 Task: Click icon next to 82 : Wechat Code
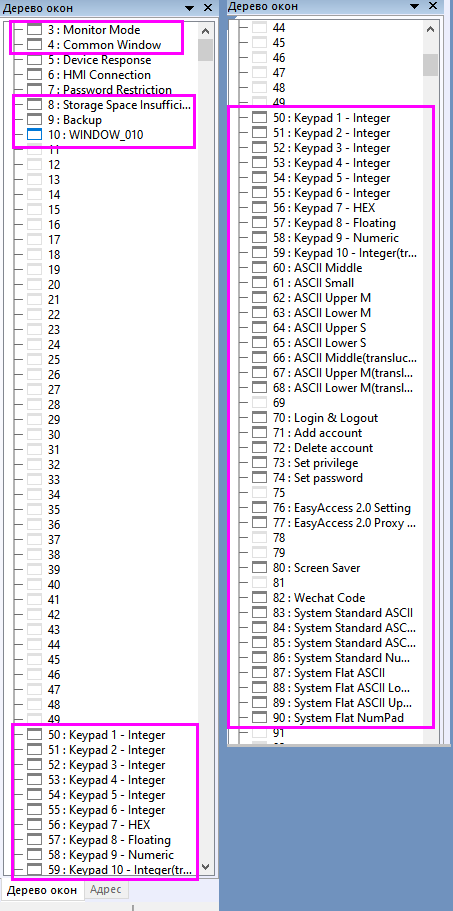(260, 598)
